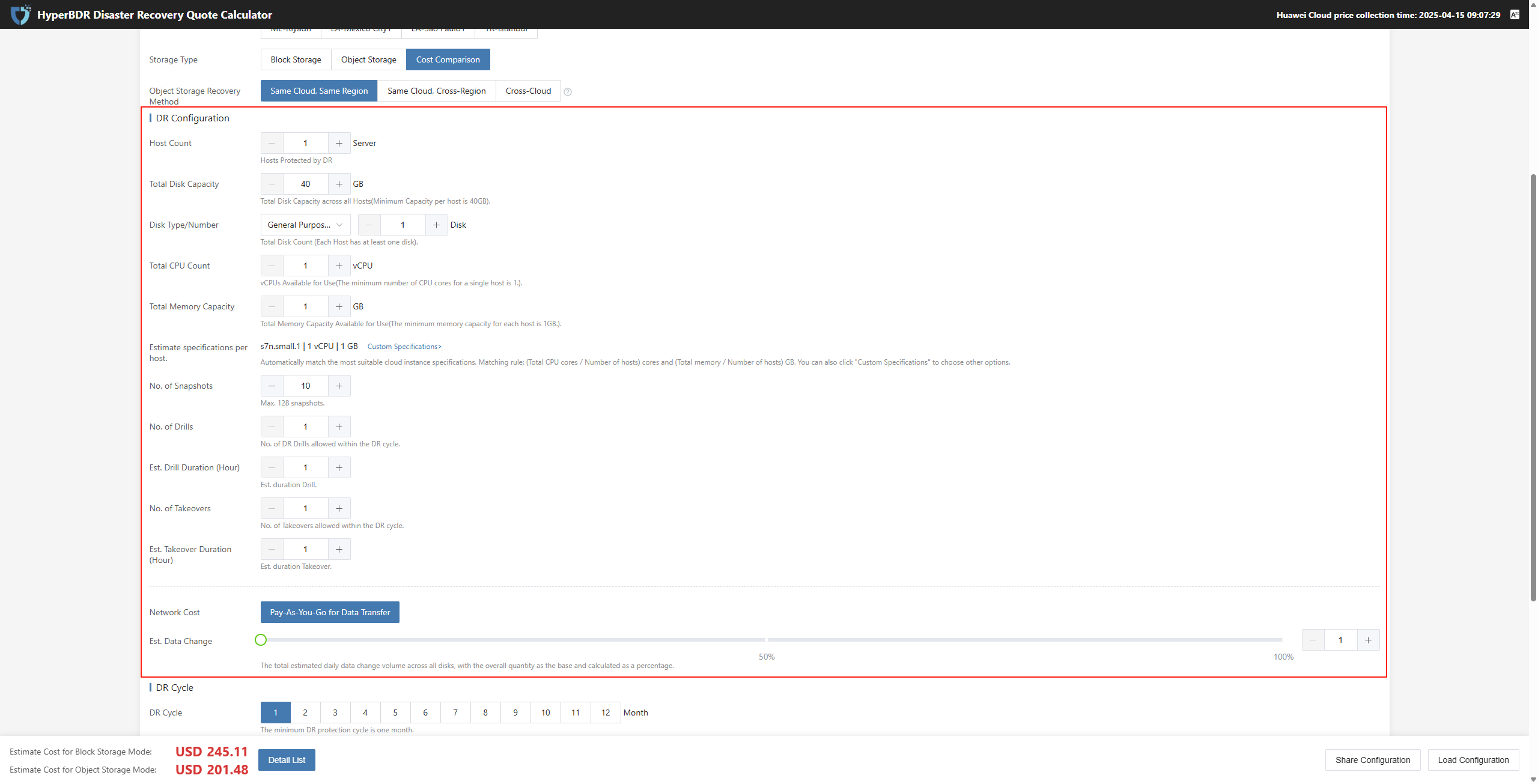Choose Cross-Cloud recovery method
The width and height of the screenshot is (1538, 784).
point(528,91)
